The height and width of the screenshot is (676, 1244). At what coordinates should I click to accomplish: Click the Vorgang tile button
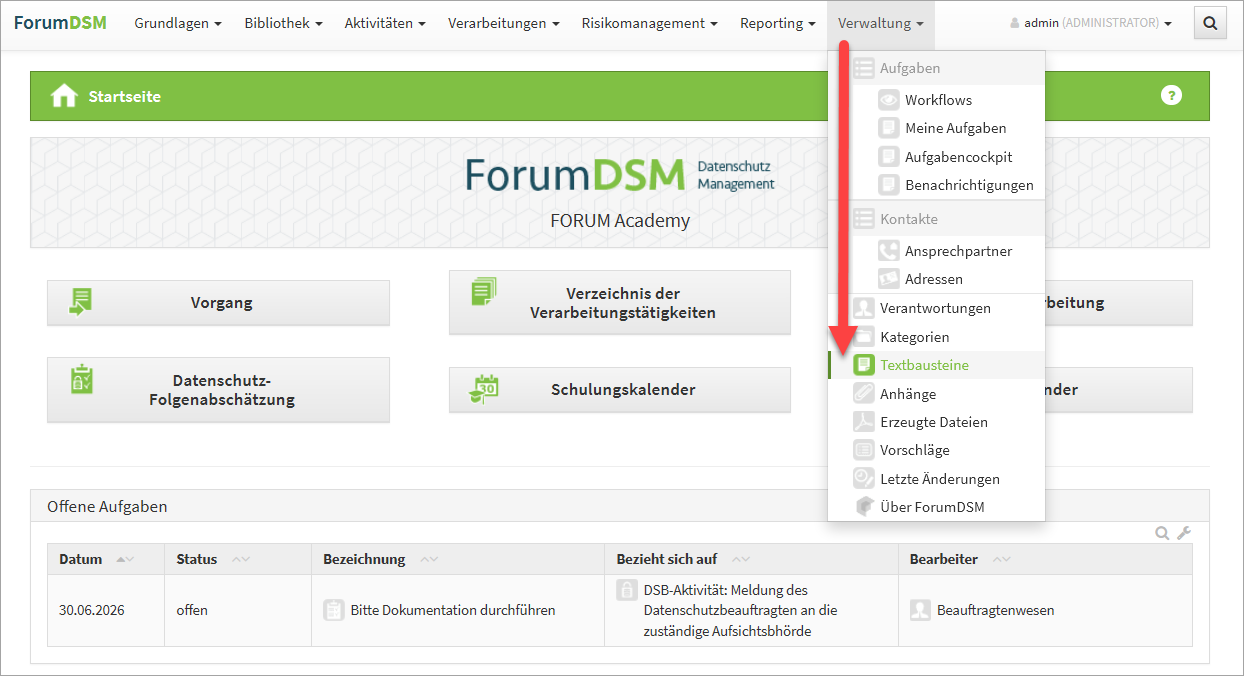218,302
